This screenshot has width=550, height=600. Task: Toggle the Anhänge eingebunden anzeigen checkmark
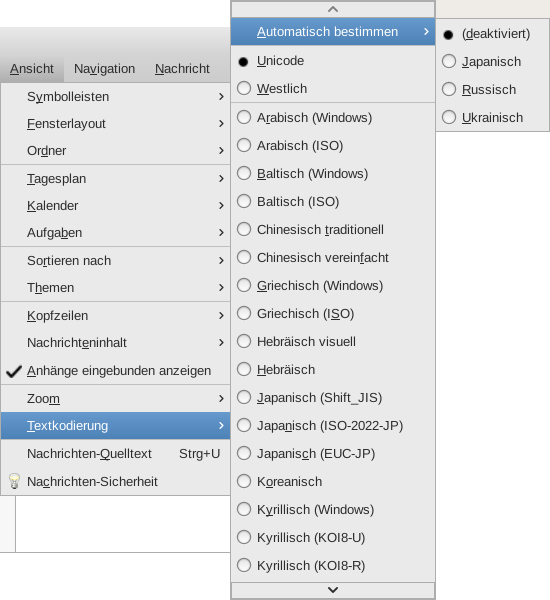[14, 371]
